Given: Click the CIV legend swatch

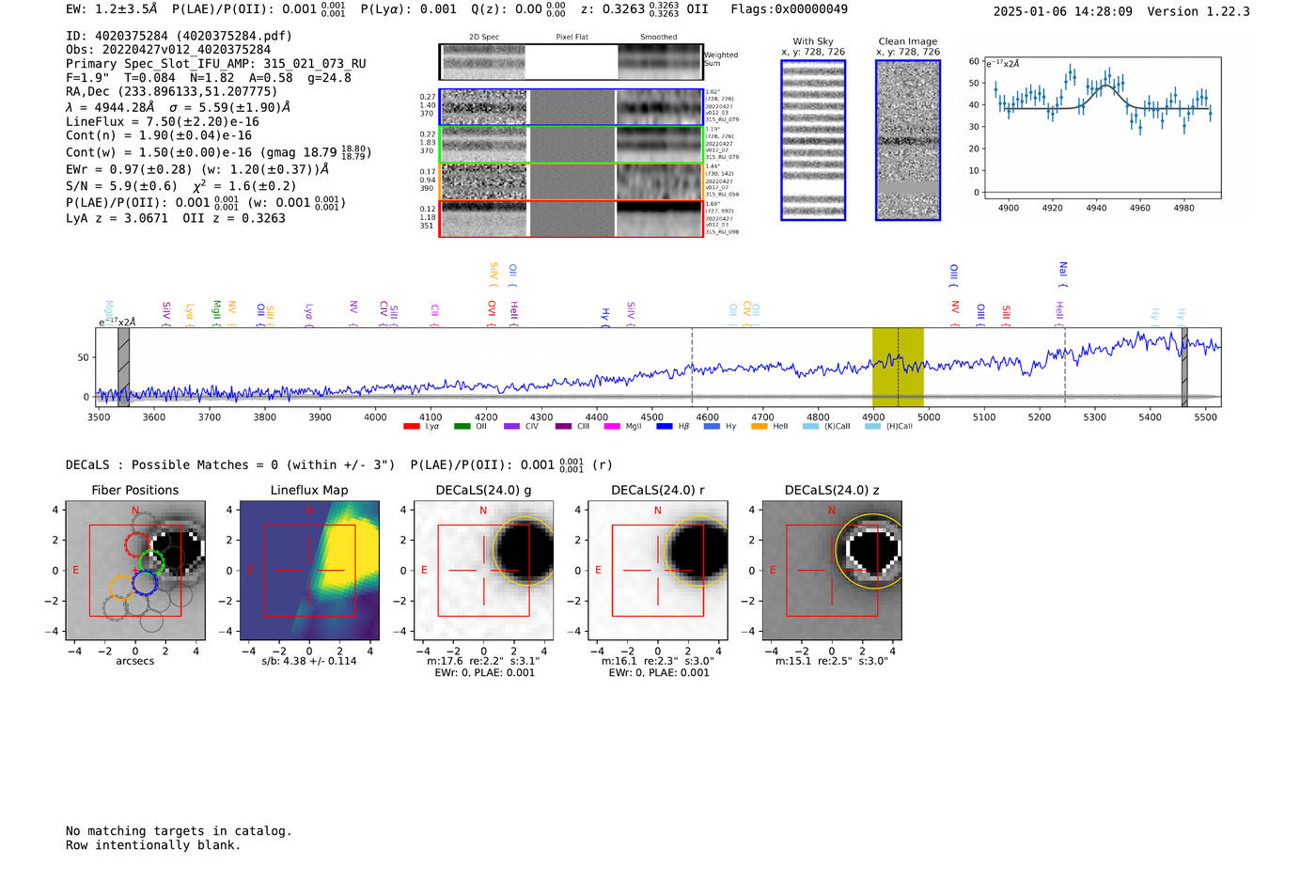Looking at the screenshot, I should 511,426.
